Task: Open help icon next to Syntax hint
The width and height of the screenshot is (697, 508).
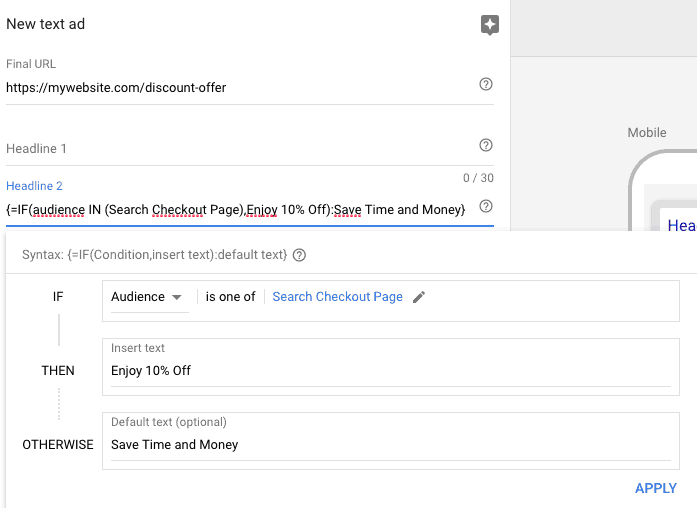Action: coord(299,255)
